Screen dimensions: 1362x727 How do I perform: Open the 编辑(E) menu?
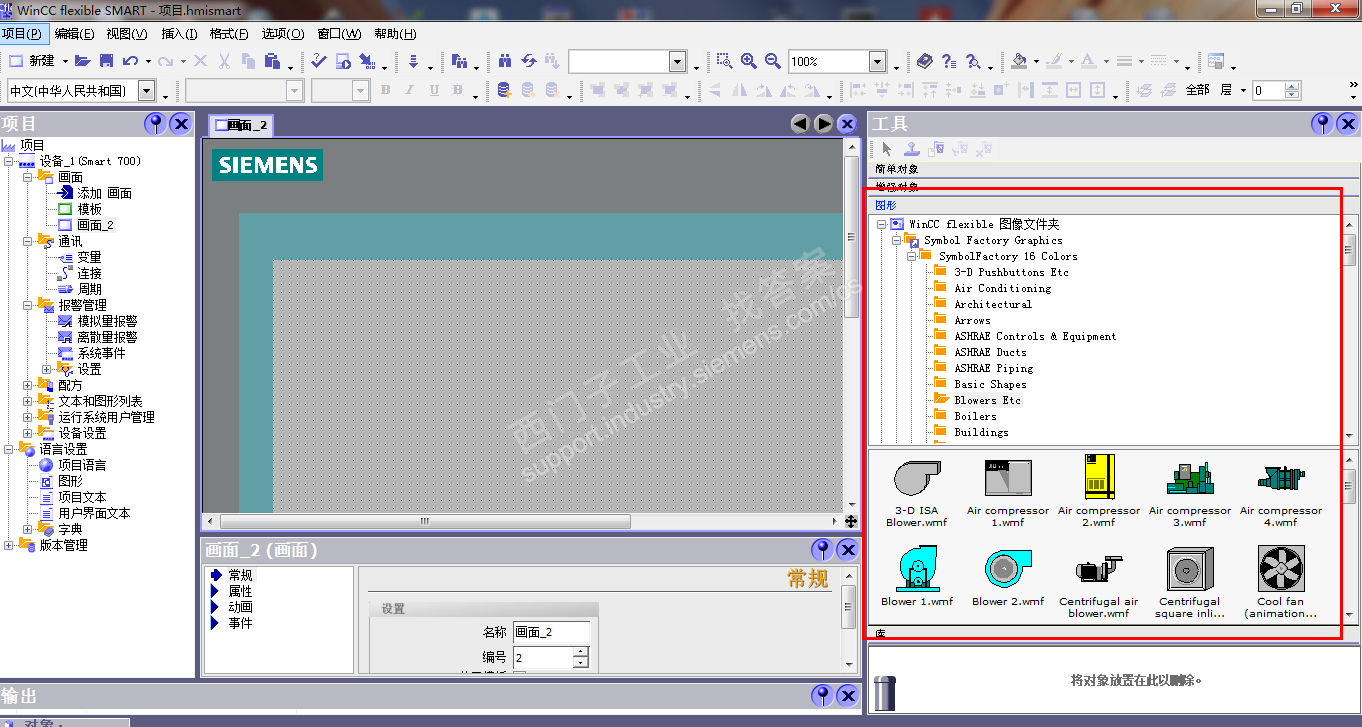tap(74, 33)
